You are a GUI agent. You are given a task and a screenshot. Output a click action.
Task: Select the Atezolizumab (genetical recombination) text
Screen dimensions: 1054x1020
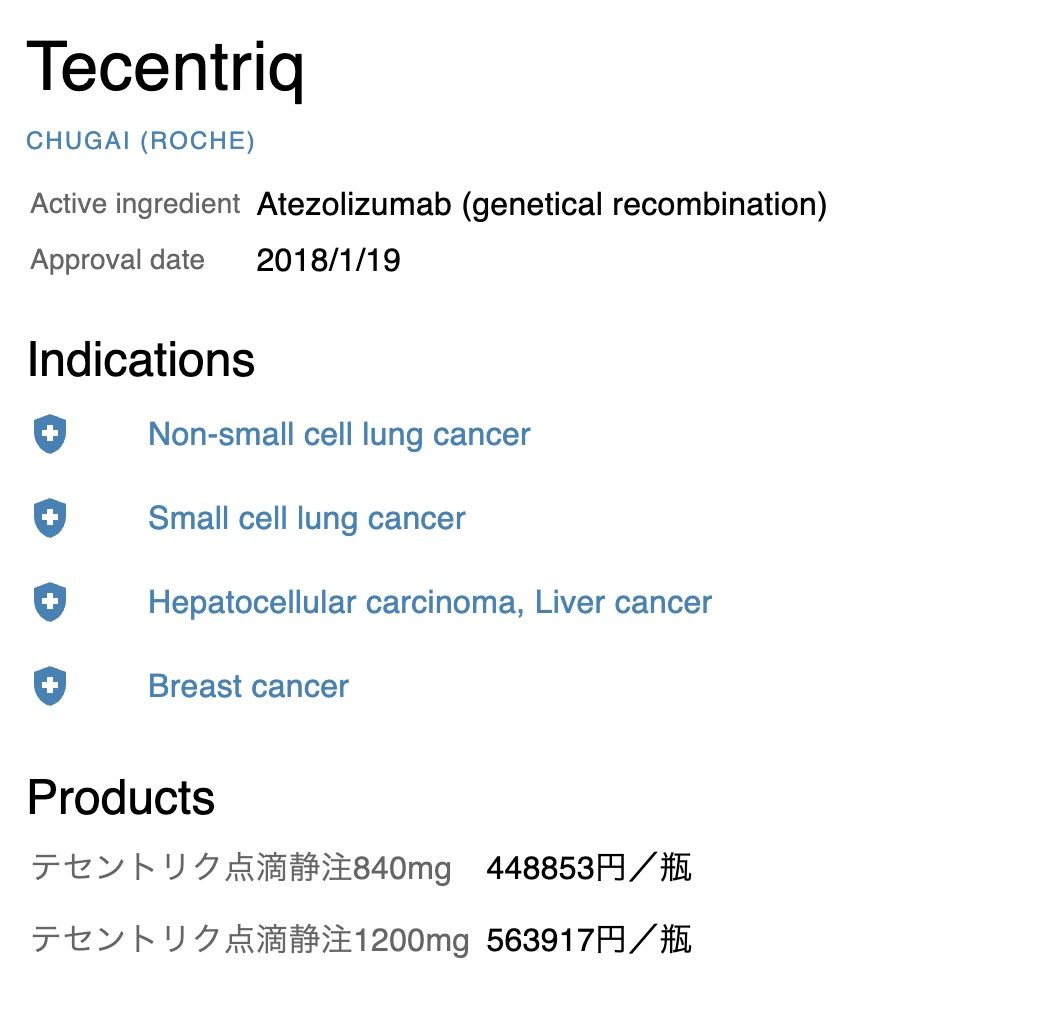click(x=541, y=205)
